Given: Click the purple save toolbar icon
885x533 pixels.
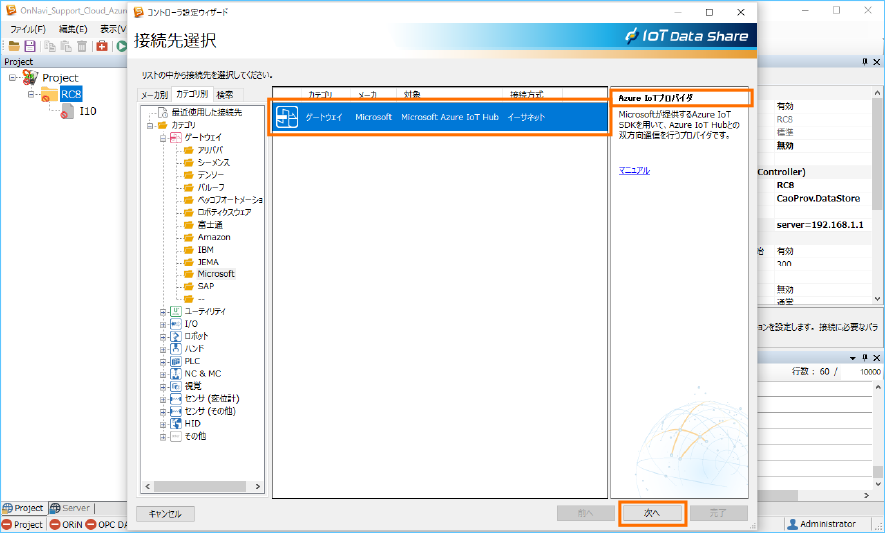Looking at the screenshot, I should click(x=30, y=46).
